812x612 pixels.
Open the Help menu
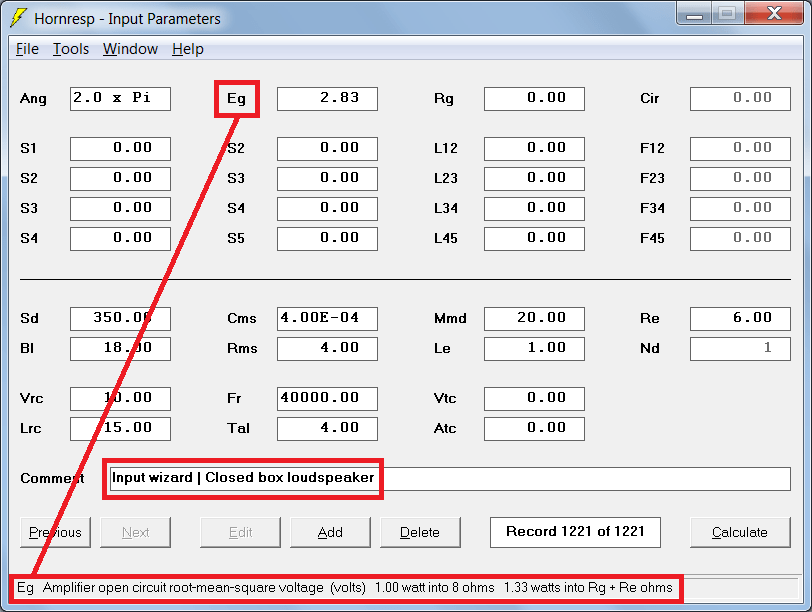pyautogui.click(x=187, y=49)
